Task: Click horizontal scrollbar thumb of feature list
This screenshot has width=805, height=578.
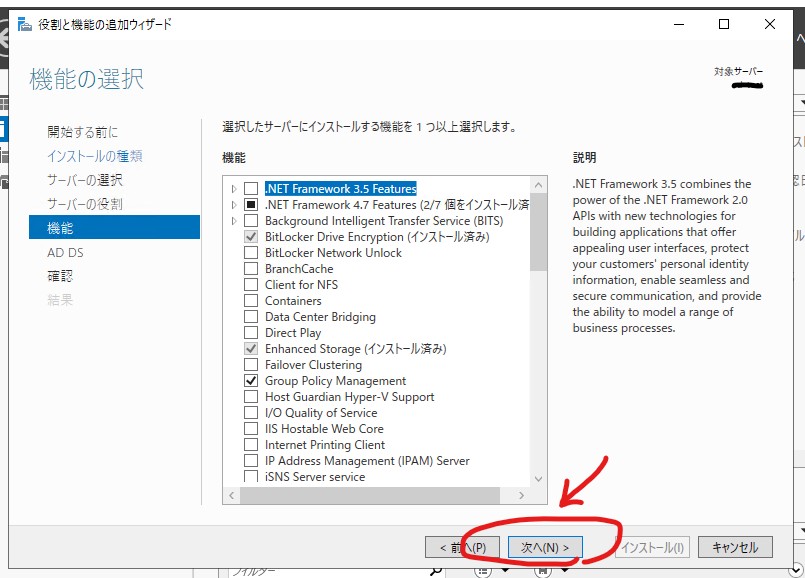Action: click(370, 495)
